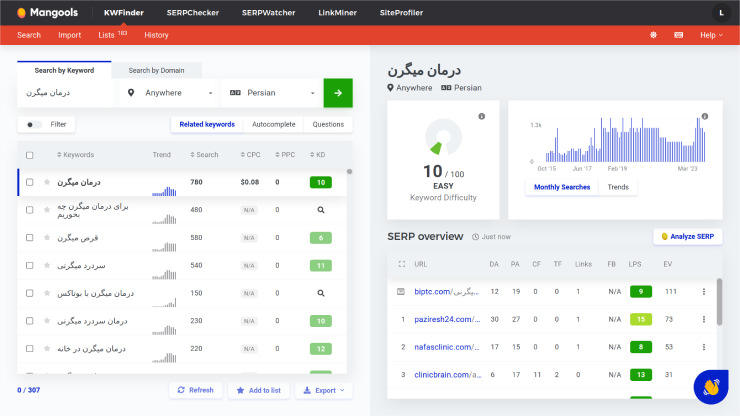Expand SERP overview fullscreen icon
This screenshot has height=416, width=740.
point(401,264)
